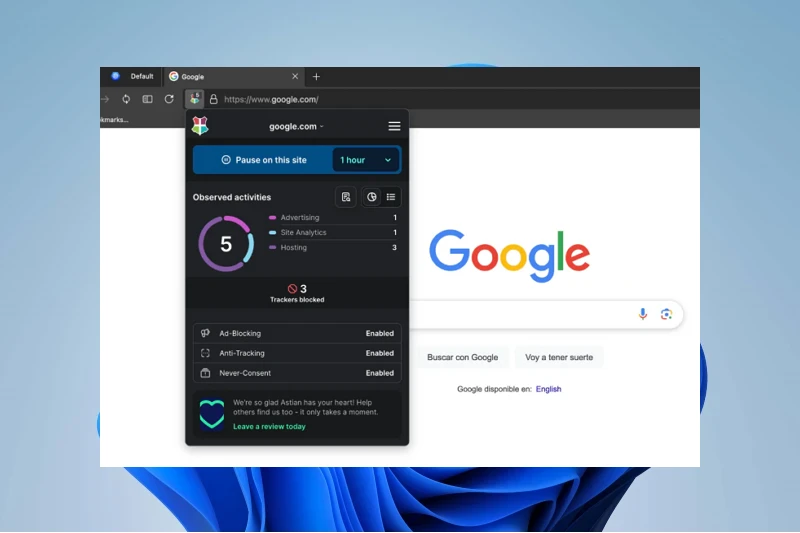Click the Ghostery extension icon in the toolbar
800x533 pixels.
pos(194,99)
